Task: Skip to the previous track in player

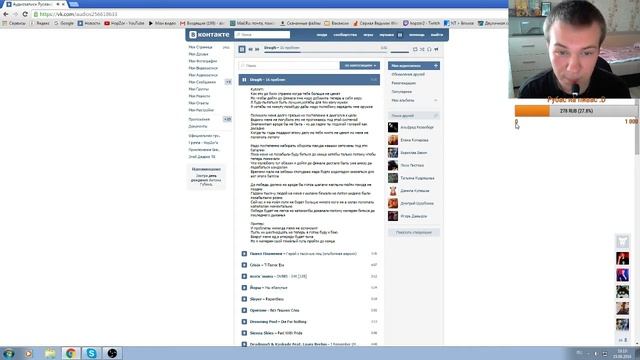Action: 251,49
